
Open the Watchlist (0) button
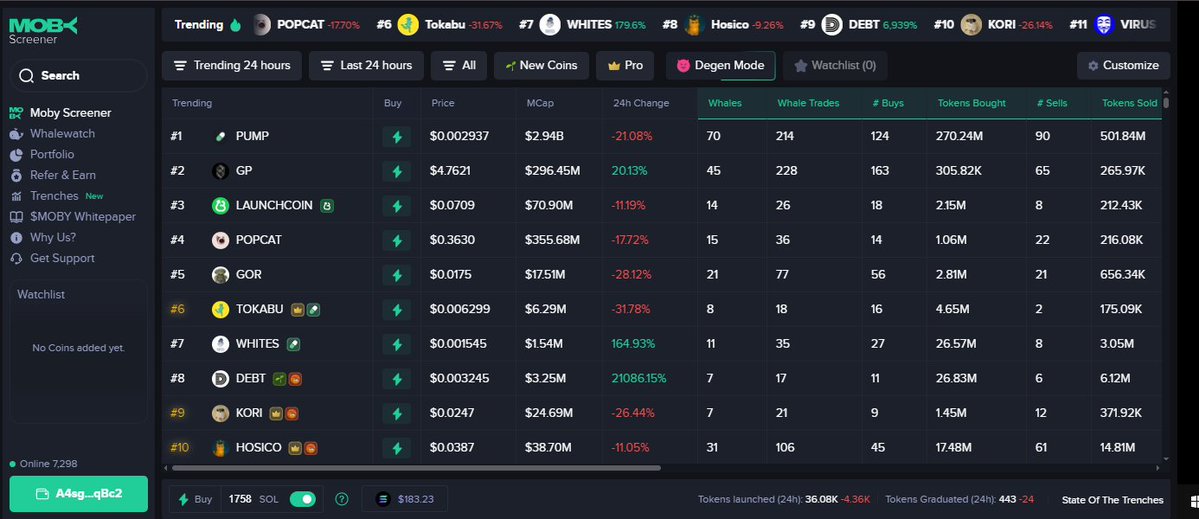pos(835,66)
